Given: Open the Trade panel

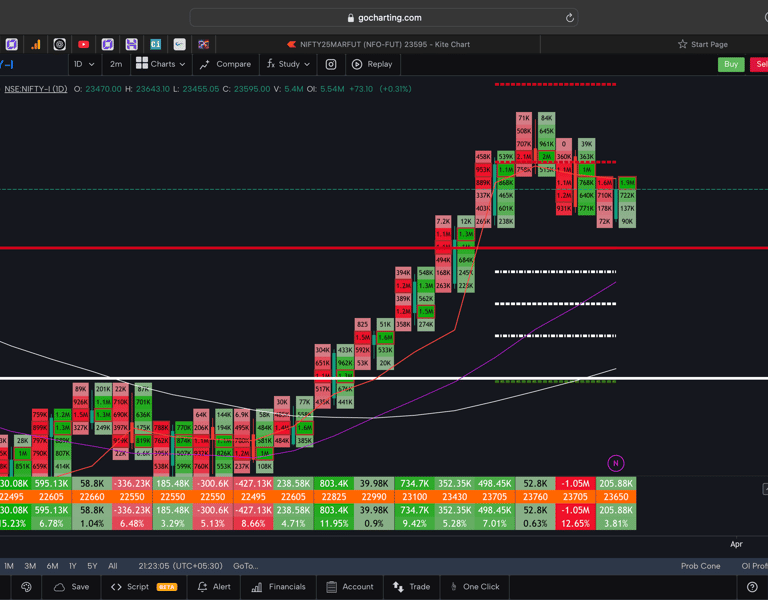Looking at the screenshot, I should (412, 587).
